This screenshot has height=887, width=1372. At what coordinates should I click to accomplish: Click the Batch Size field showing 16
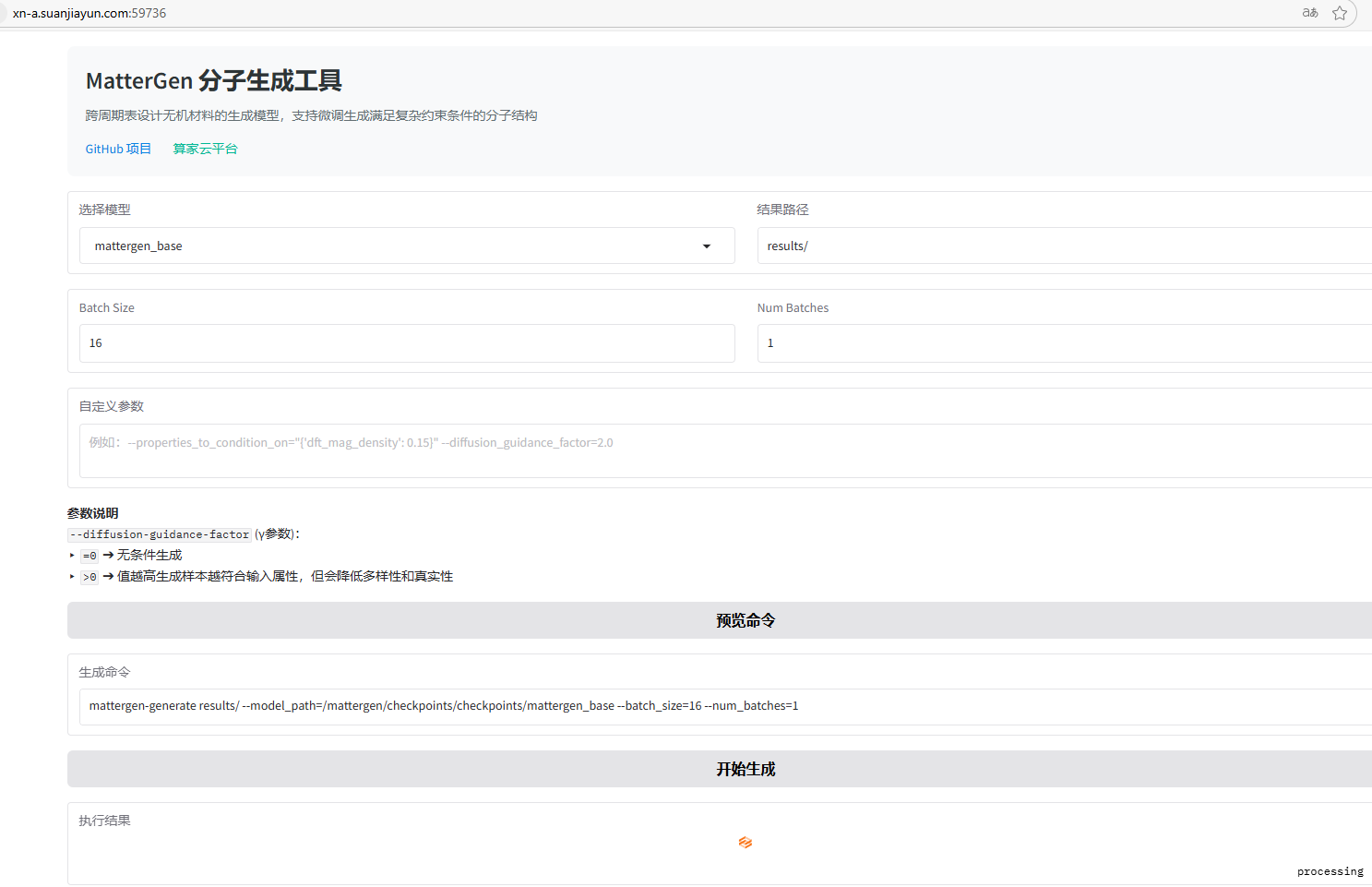(407, 343)
